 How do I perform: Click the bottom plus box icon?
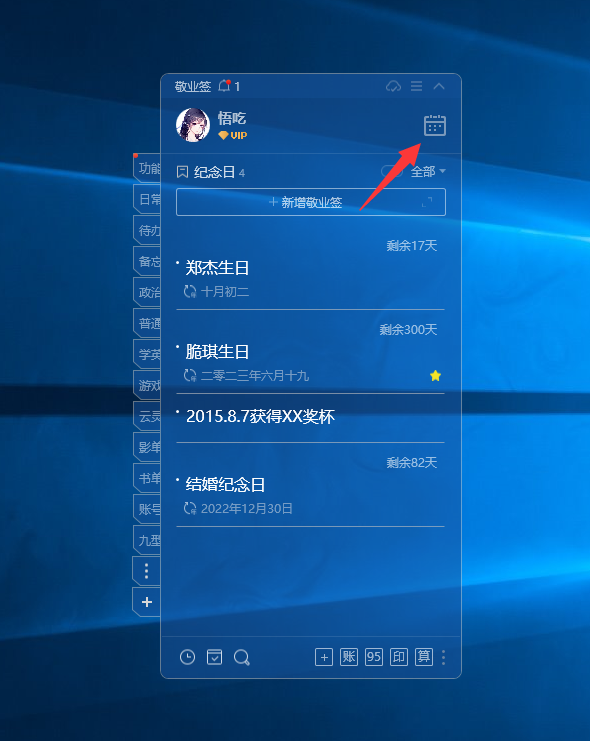(x=324, y=657)
